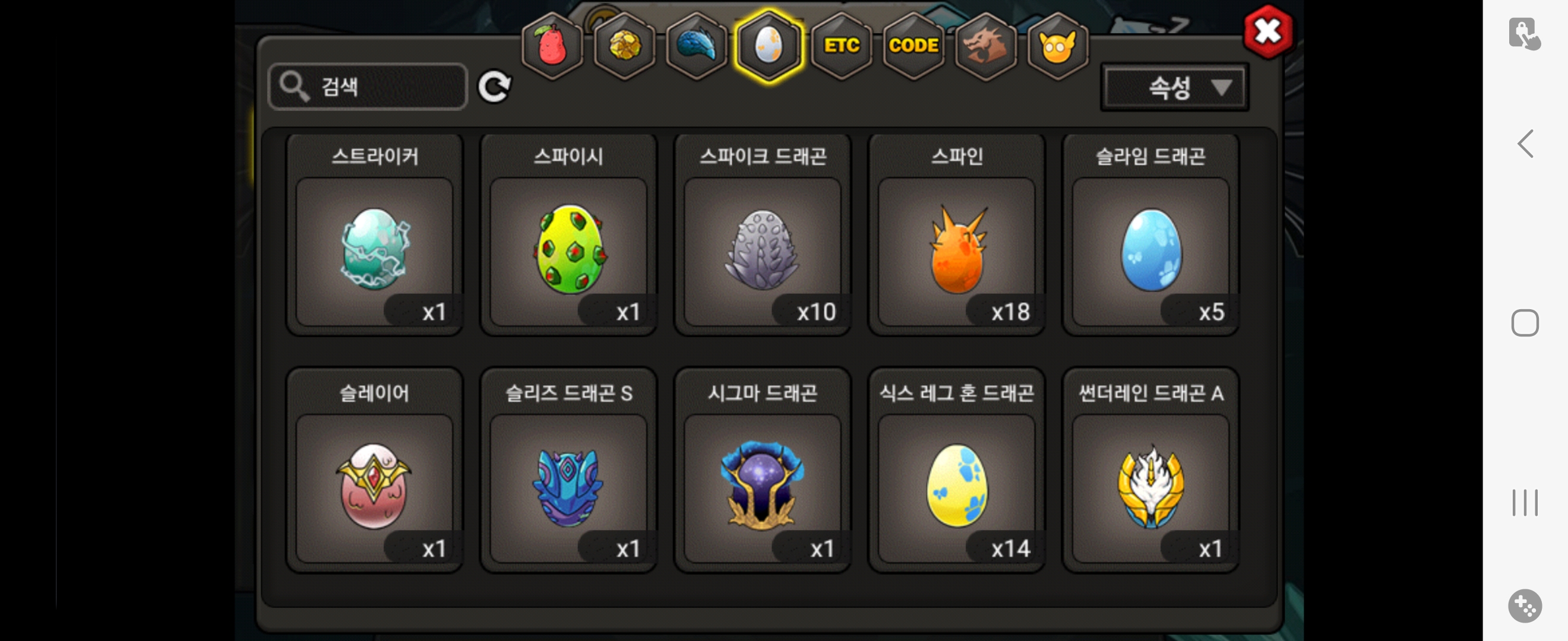The image size is (1568, 641).
Task: Open the blue dragon scale category
Action: pyautogui.click(x=696, y=46)
